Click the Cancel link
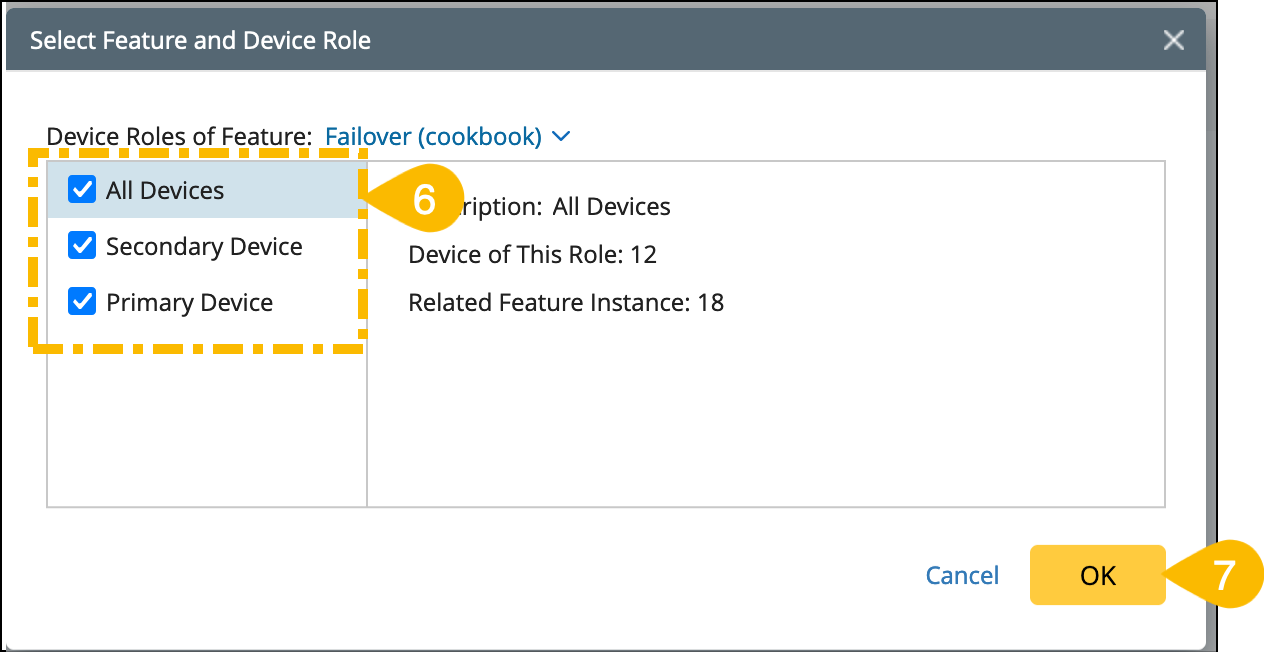Image resolution: width=1264 pixels, height=652 pixels. pyautogui.click(x=962, y=575)
